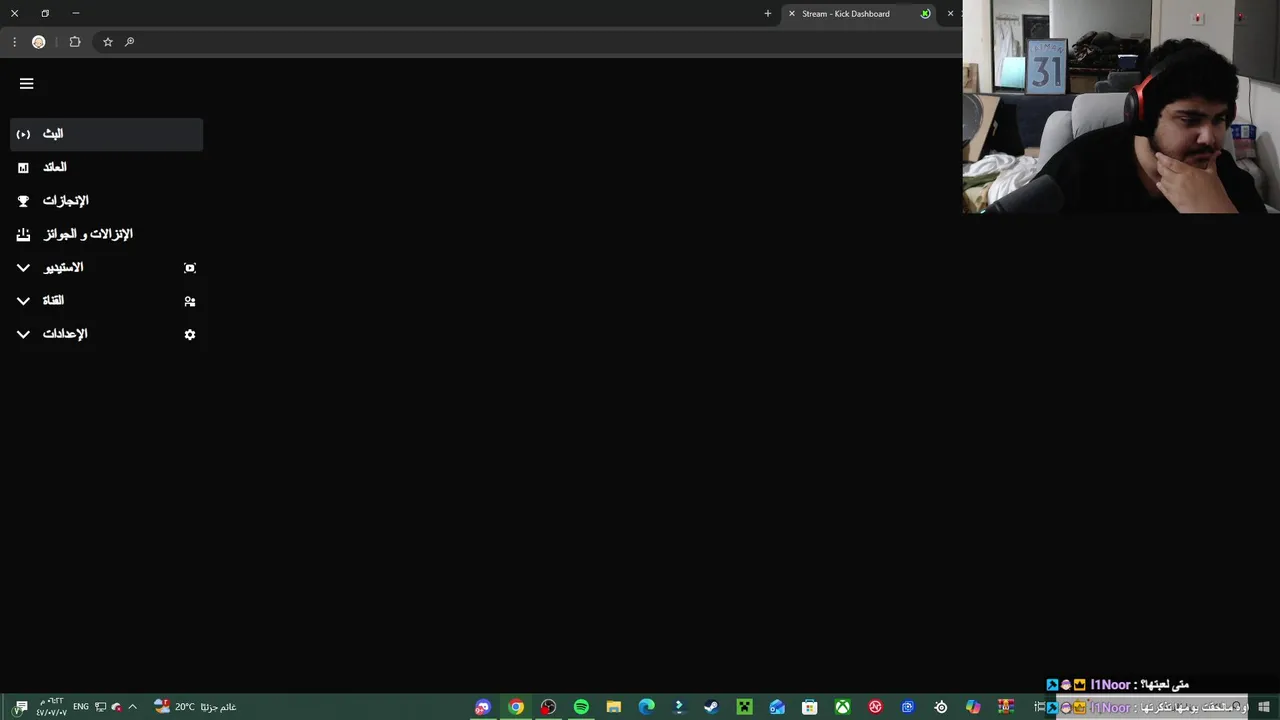This screenshot has width=1280, height=720.
Task: Open WinRAR from the taskbar
Action: 1006,707
